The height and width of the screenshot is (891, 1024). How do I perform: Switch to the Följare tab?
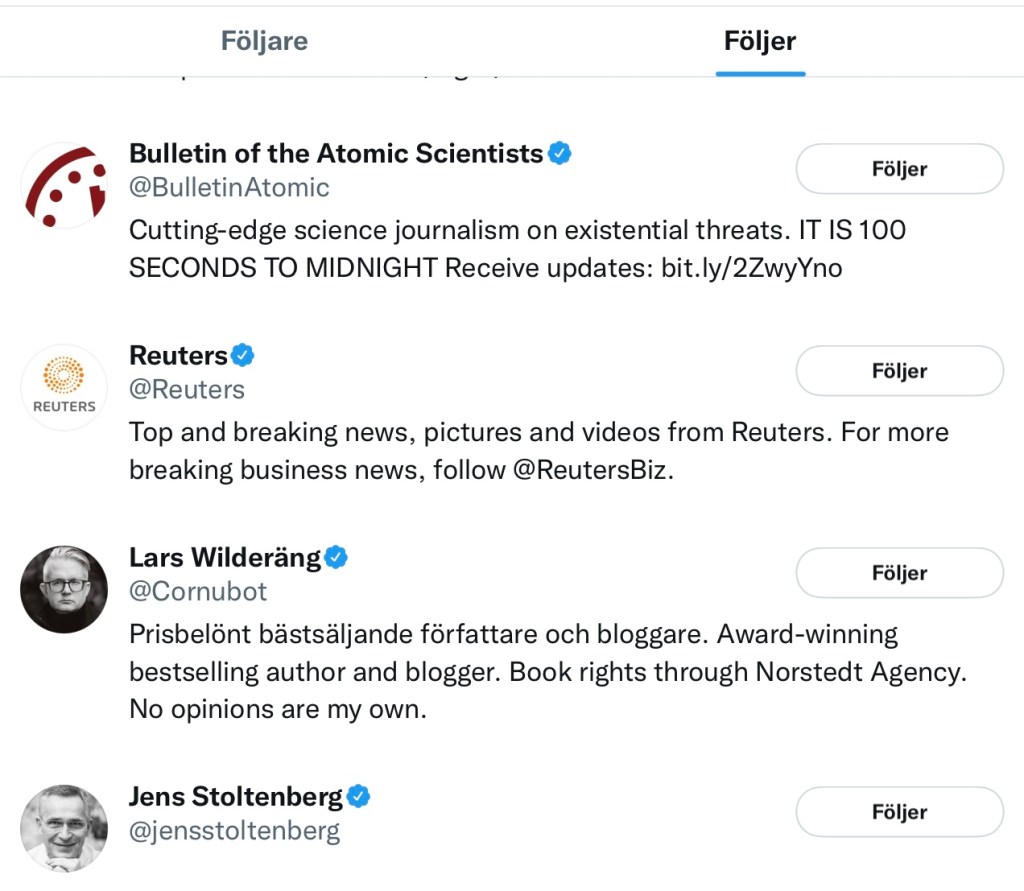(264, 42)
